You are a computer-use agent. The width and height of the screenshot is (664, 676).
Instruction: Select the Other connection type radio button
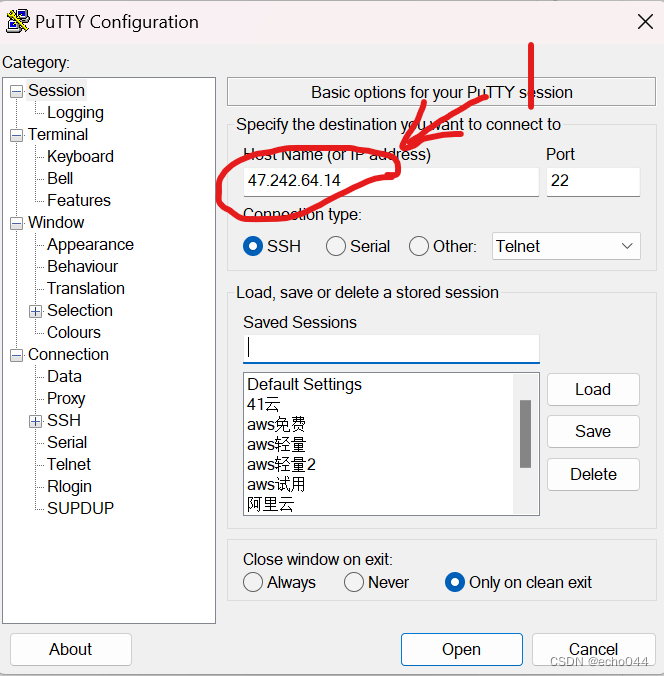click(419, 247)
